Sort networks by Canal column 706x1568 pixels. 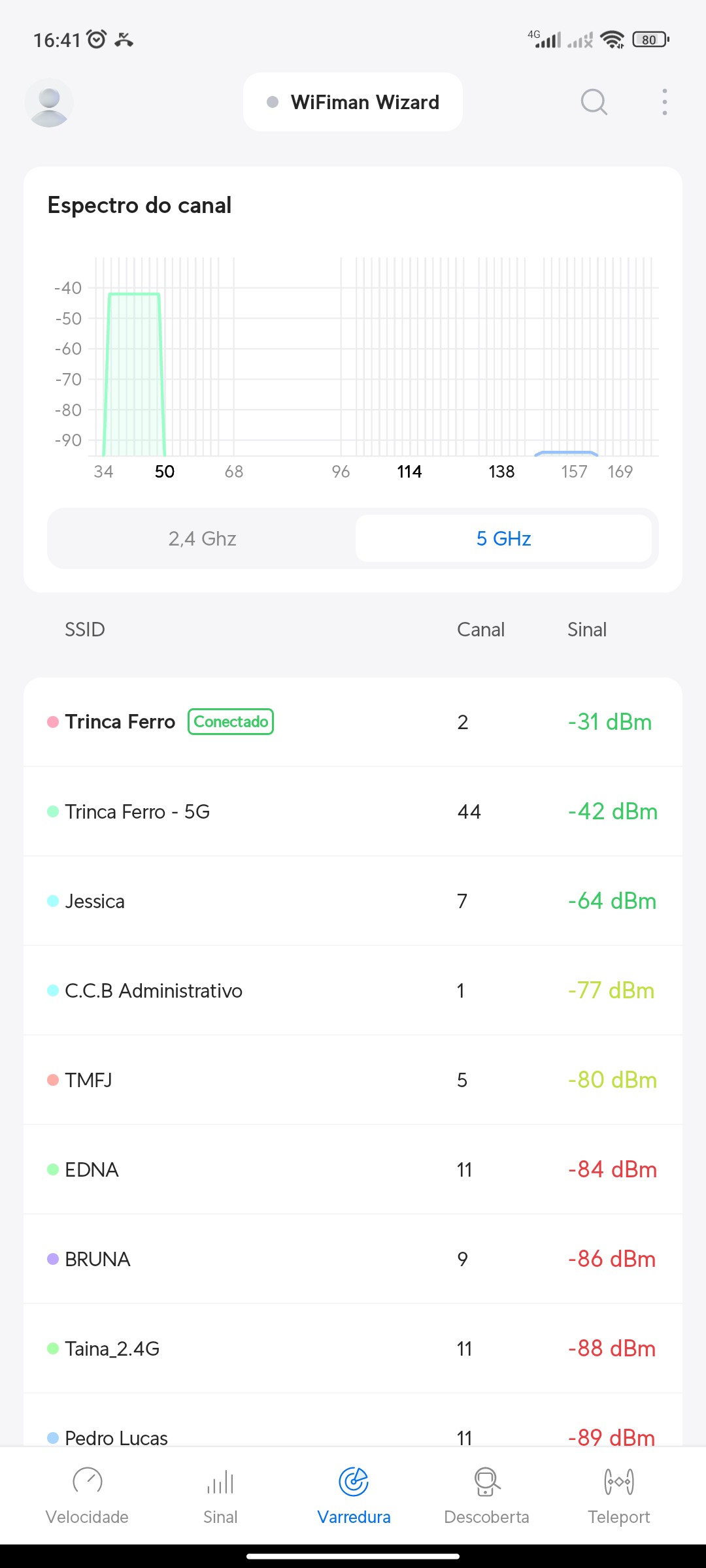click(x=480, y=630)
